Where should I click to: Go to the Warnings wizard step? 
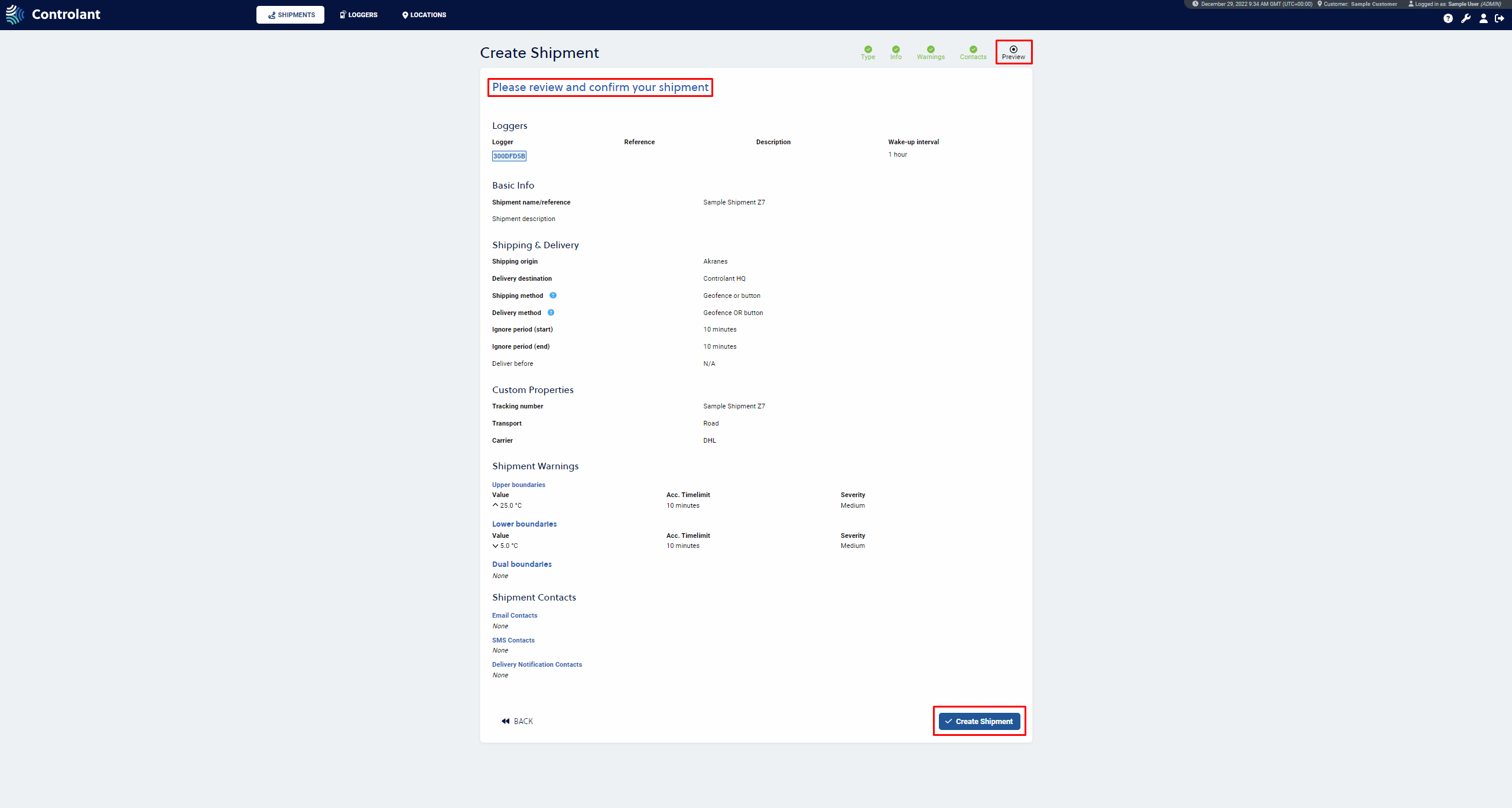(931, 53)
